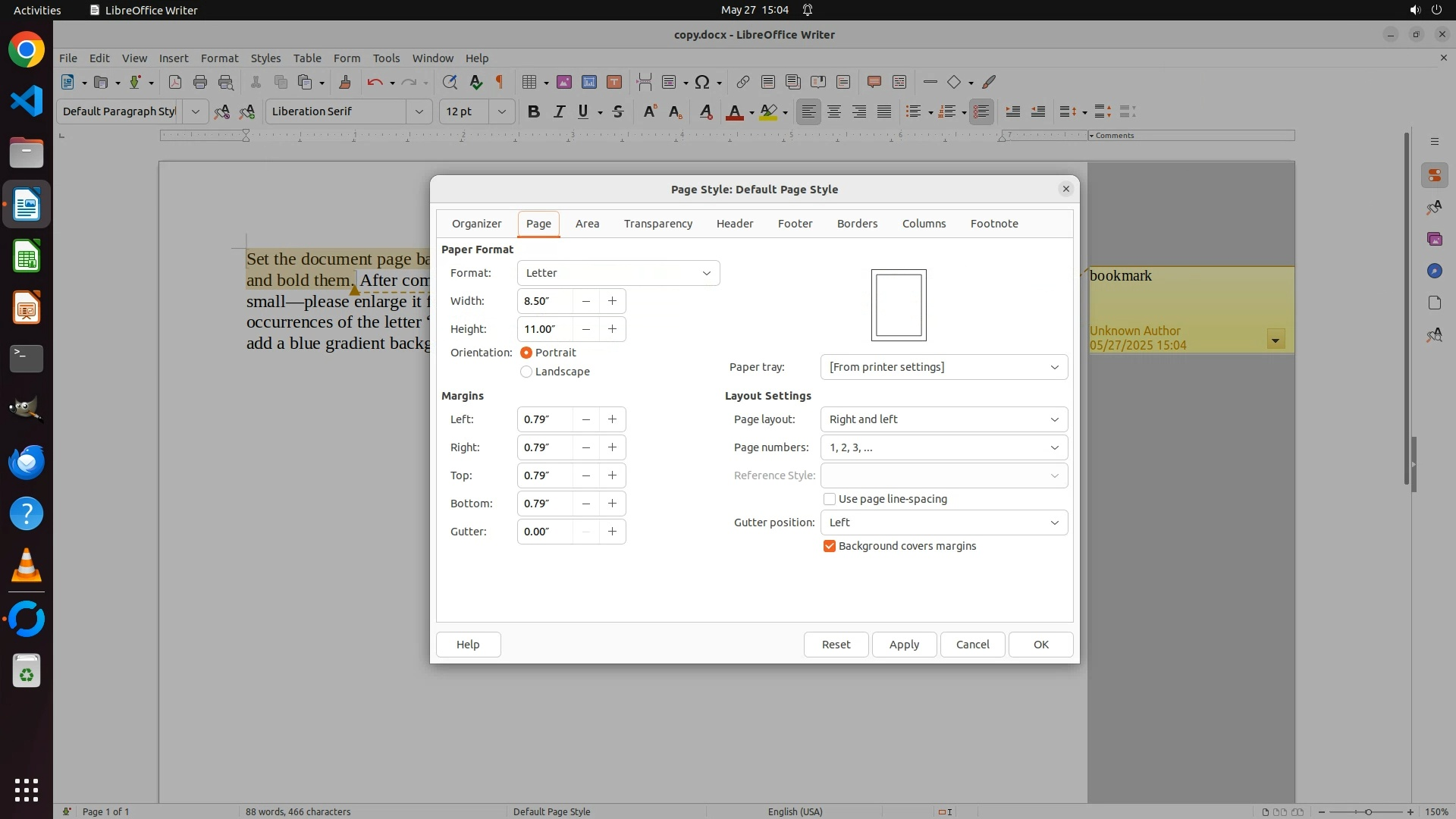Image resolution: width=1456 pixels, height=819 pixels.
Task: Toggle formatting marks pilcrow icon
Action: 500,82
